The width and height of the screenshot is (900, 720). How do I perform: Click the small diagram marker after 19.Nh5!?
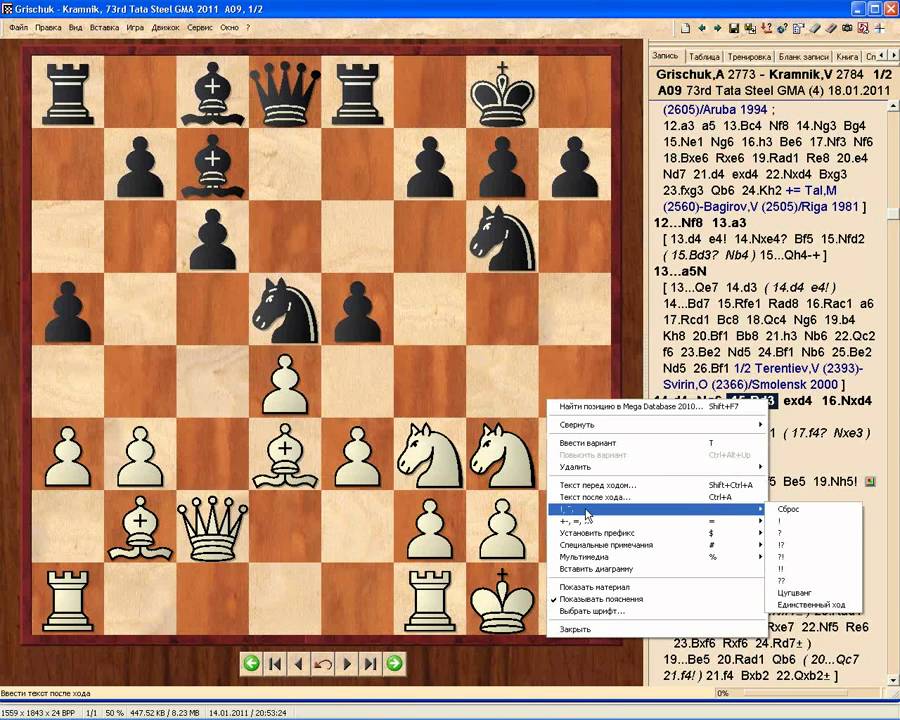tap(870, 481)
